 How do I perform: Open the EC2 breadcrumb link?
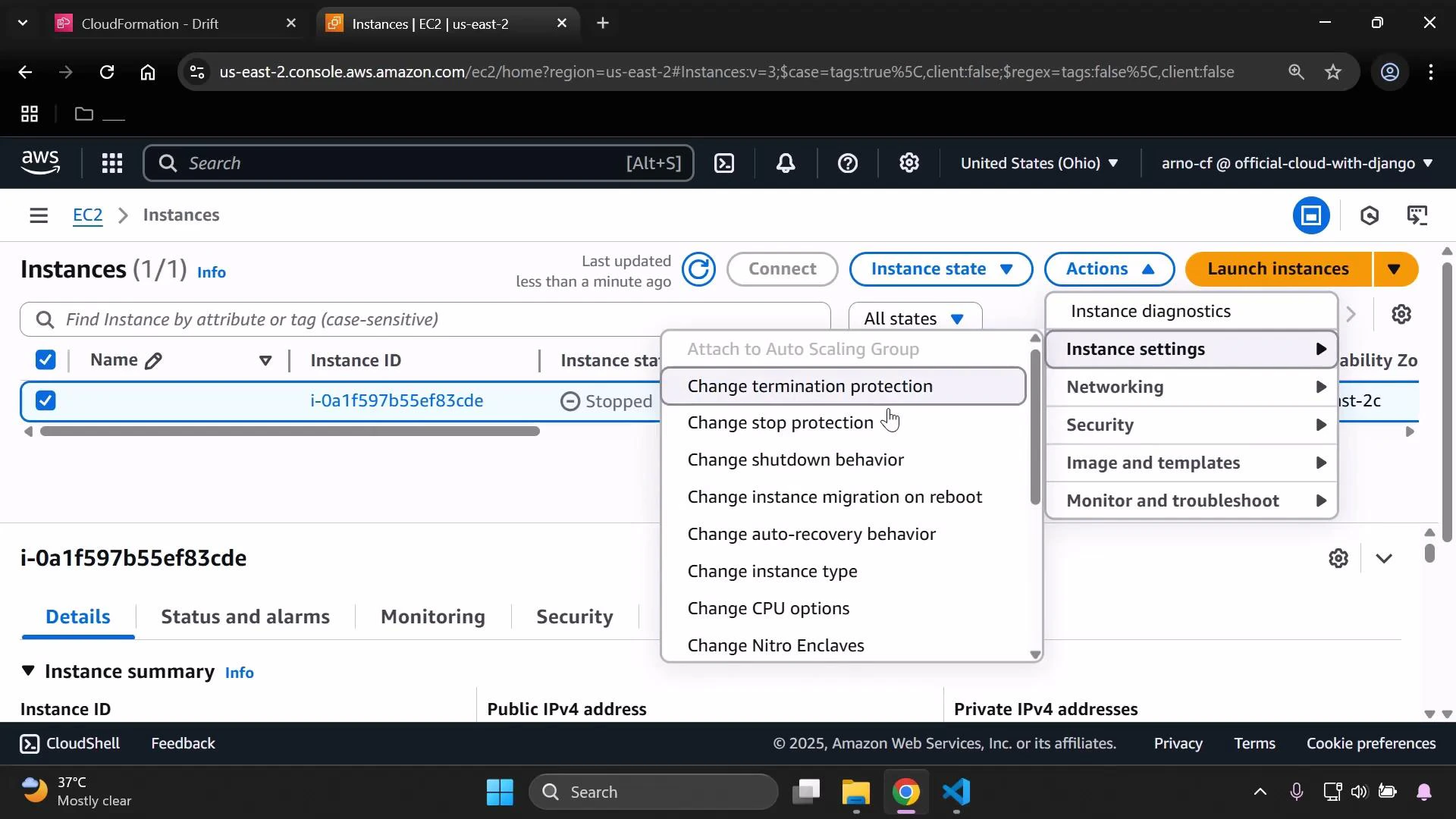coord(87,215)
